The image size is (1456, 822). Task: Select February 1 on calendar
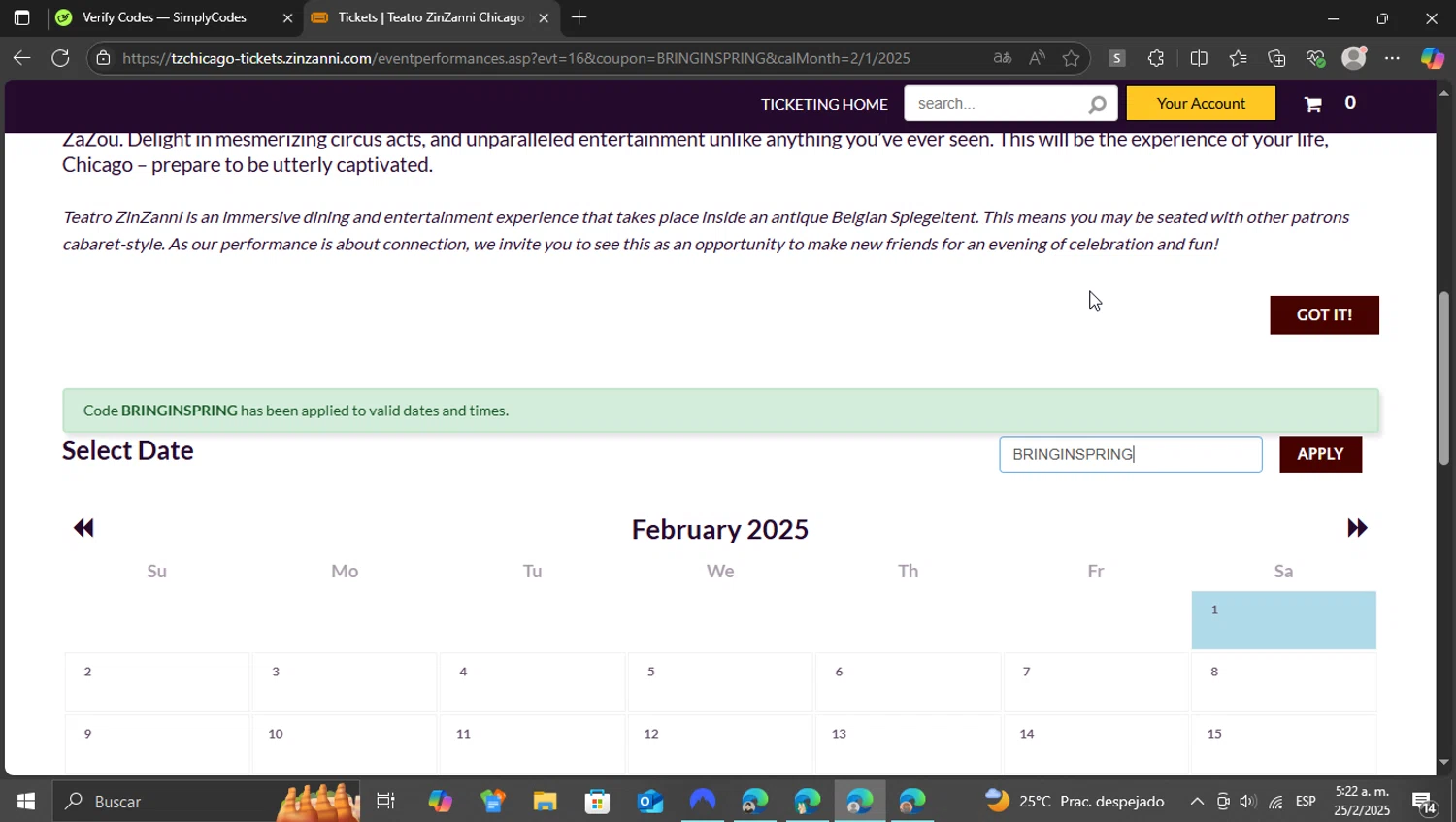tap(1283, 620)
